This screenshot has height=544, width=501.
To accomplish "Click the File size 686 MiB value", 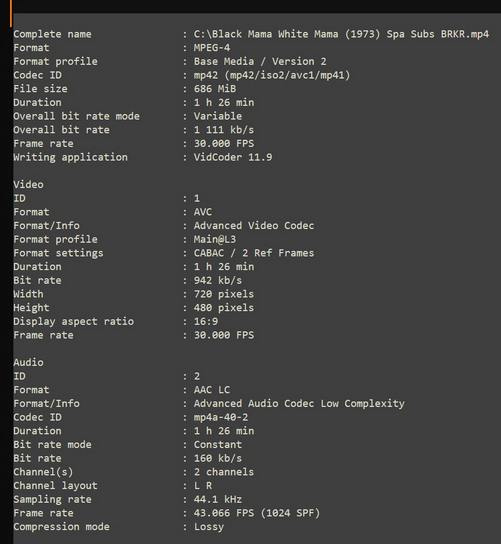I will [x=215, y=88].
